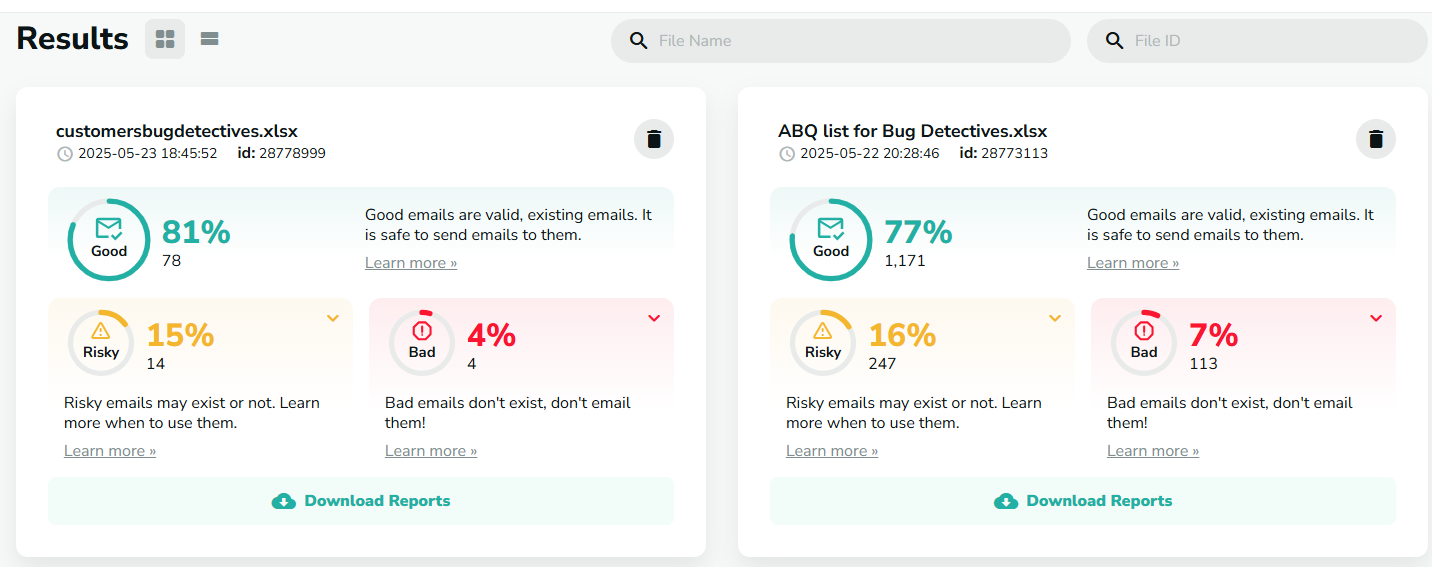Image resolution: width=1432 pixels, height=567 pixels.
Task: Delete ABQ list for Bug Detectives.xlsx file
Action: click(1376, 139)
